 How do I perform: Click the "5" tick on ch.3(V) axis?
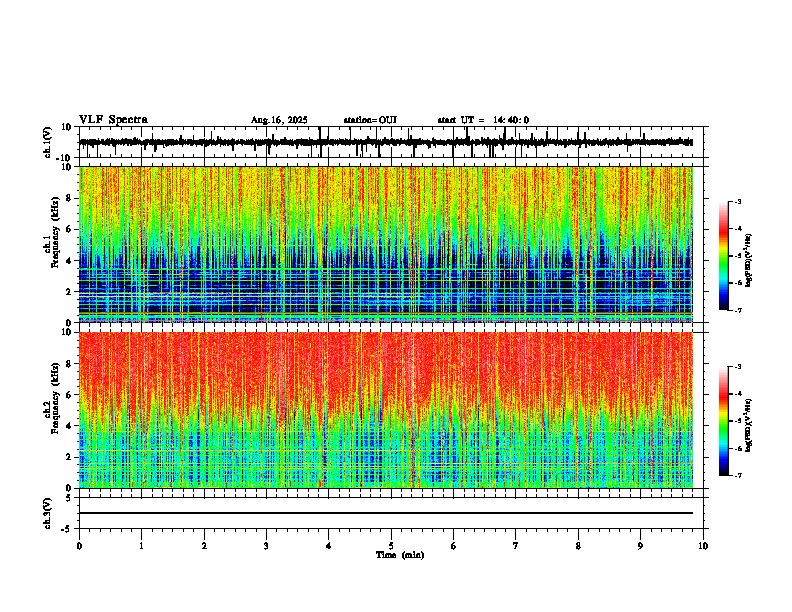pyautogui.click(x=69, y=498)
